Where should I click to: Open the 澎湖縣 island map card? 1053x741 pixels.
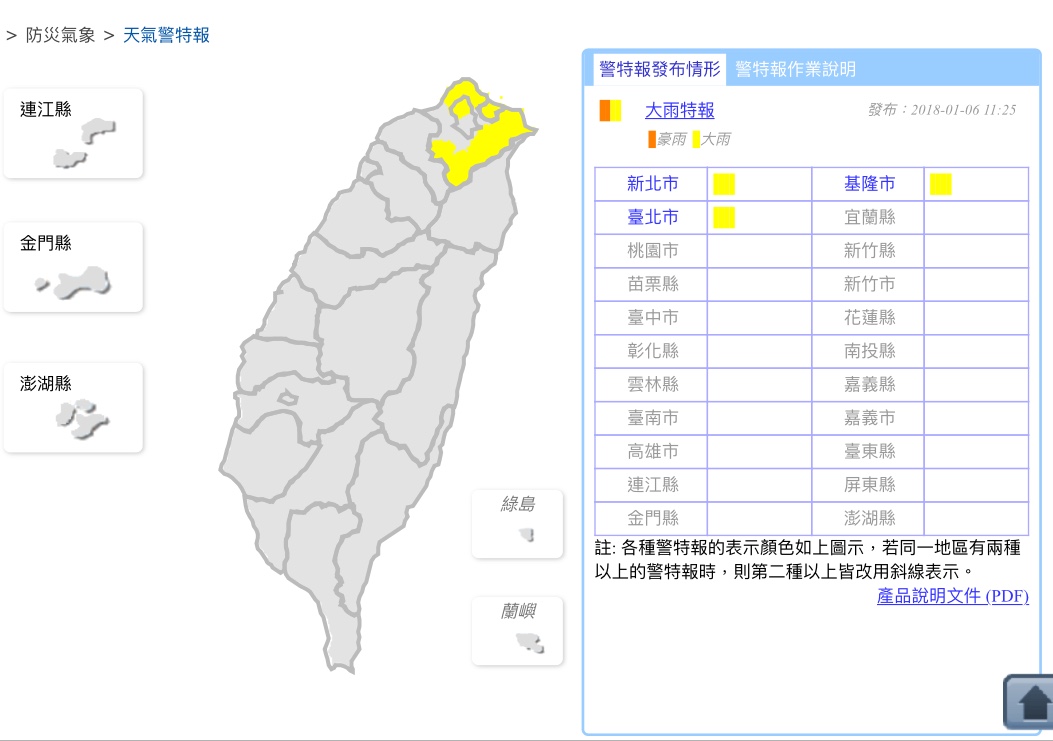click(73, 407)
